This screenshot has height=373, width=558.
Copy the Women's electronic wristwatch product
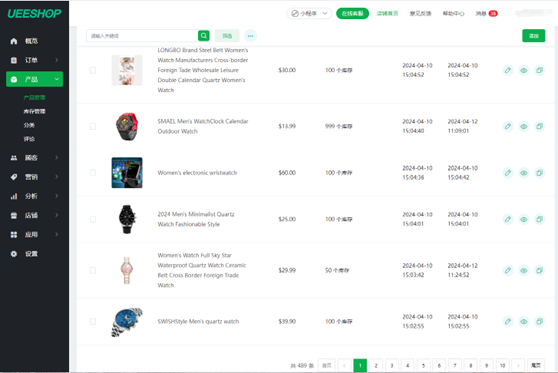point(539,173)
